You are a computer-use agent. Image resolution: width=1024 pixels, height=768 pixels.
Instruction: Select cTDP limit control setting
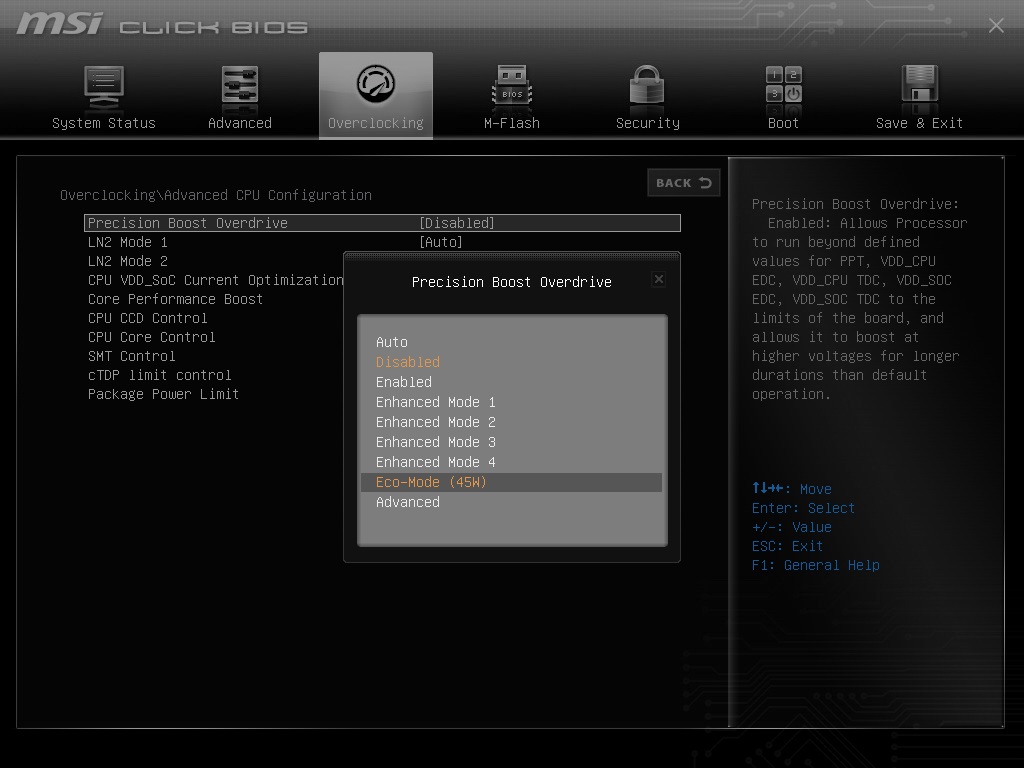pos(159,375)
